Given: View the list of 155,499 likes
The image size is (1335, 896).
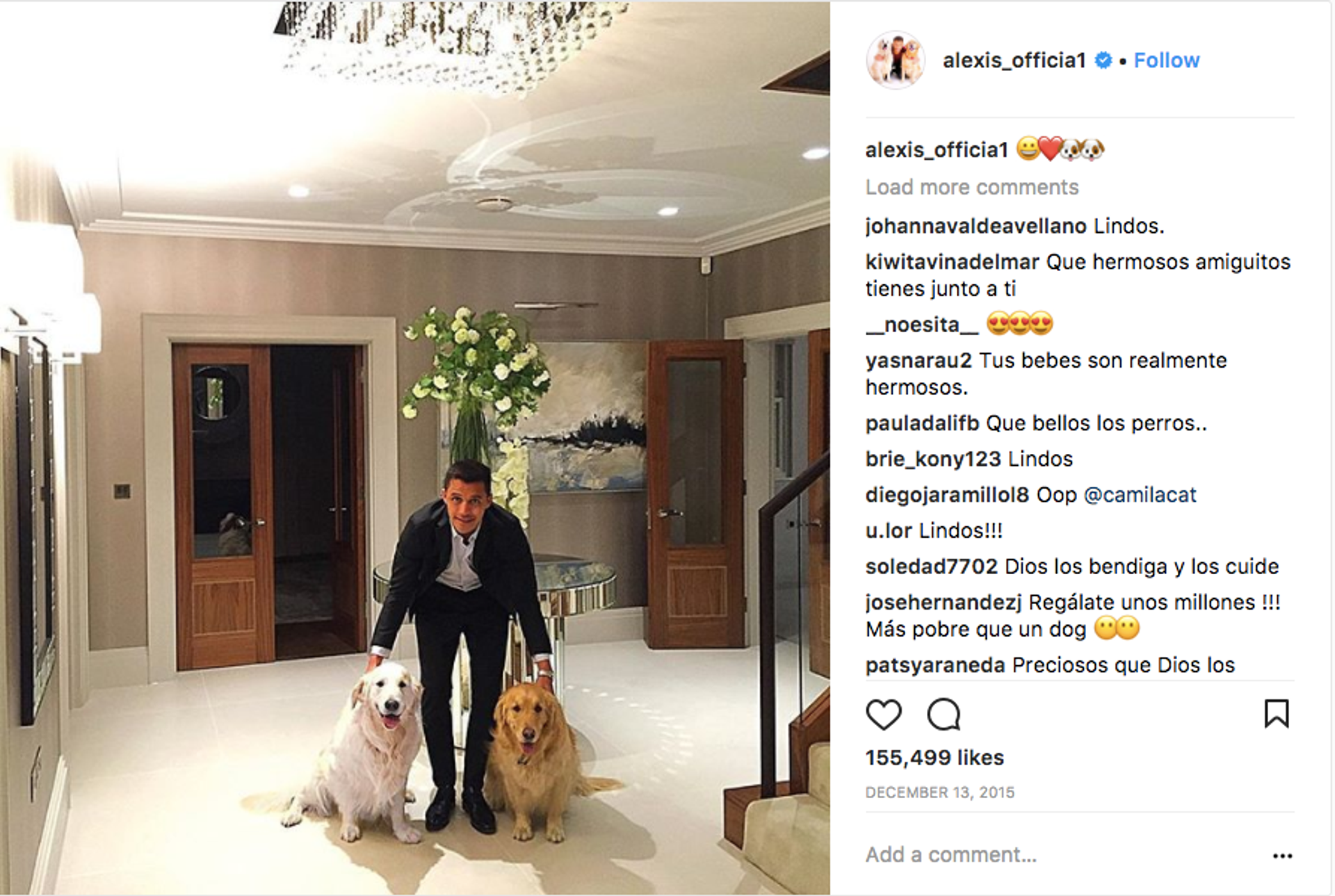Looking at the screenshot, I should click(934, 758).
